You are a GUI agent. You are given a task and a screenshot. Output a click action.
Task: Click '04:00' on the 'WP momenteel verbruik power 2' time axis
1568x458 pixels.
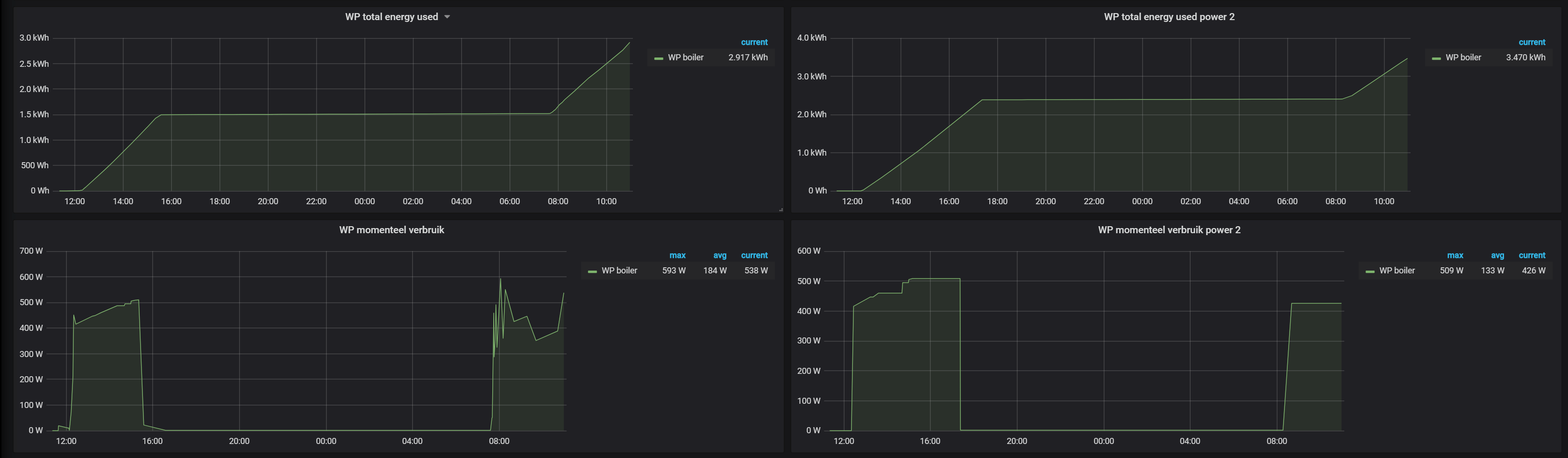coord(1190,442)
